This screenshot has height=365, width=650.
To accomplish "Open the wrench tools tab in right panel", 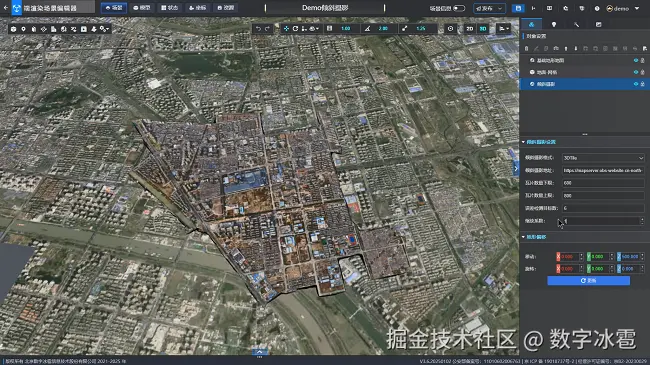I will (576, 24).
